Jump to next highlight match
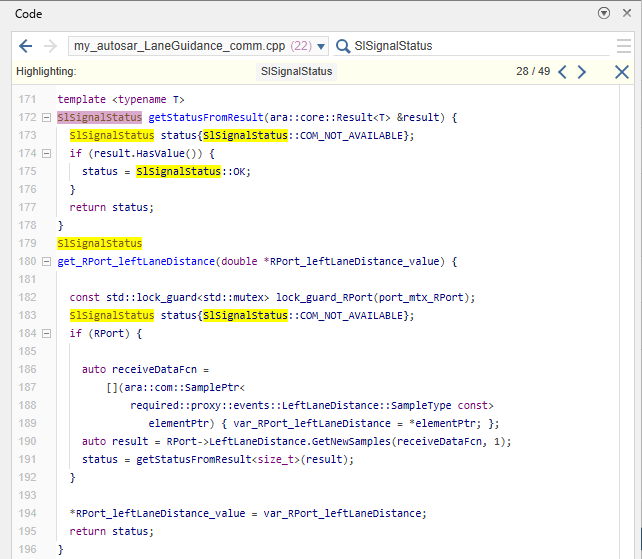The height and width of the screenshot is (559, 642). [x=581, y=72]
